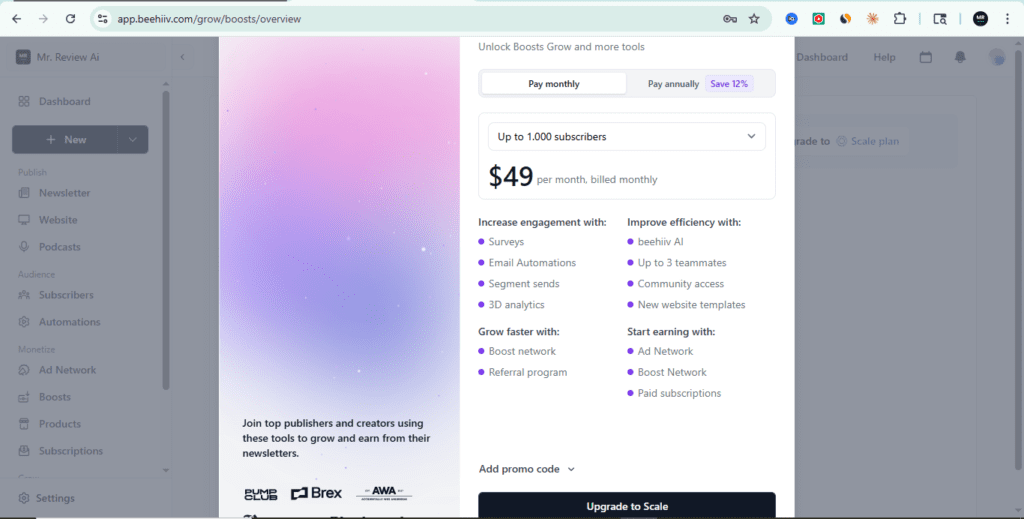Expand the New button dropdown arrow
1024x519 pixels.
[x=133, y=140]
